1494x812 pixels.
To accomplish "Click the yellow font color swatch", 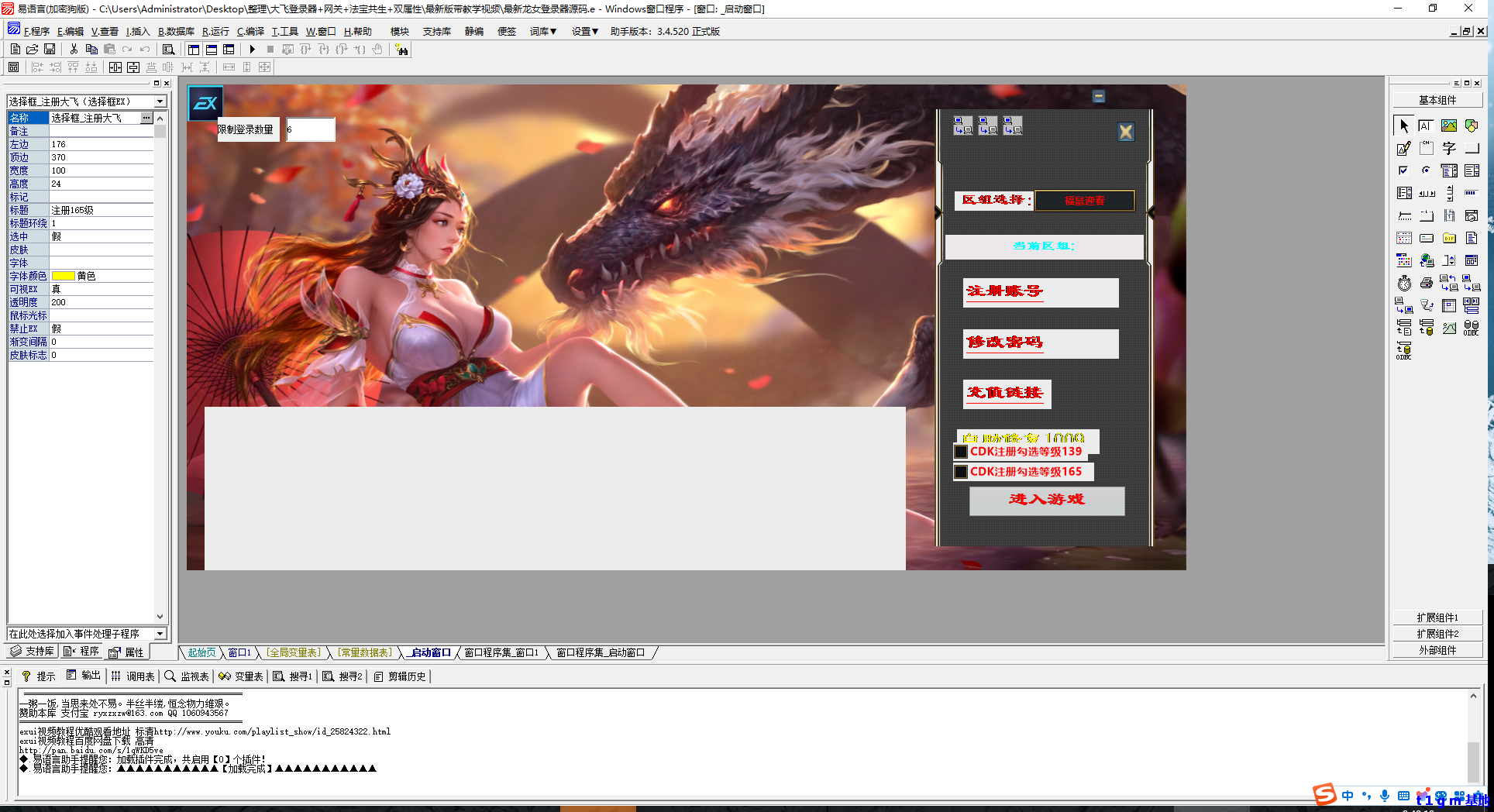I will [x=63, y=277].
